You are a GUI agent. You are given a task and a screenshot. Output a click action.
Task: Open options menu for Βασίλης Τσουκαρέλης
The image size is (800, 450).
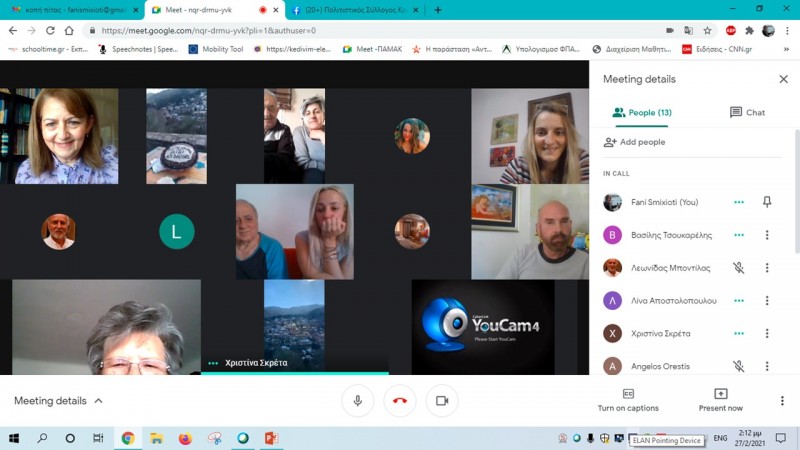tap(767, 235)
